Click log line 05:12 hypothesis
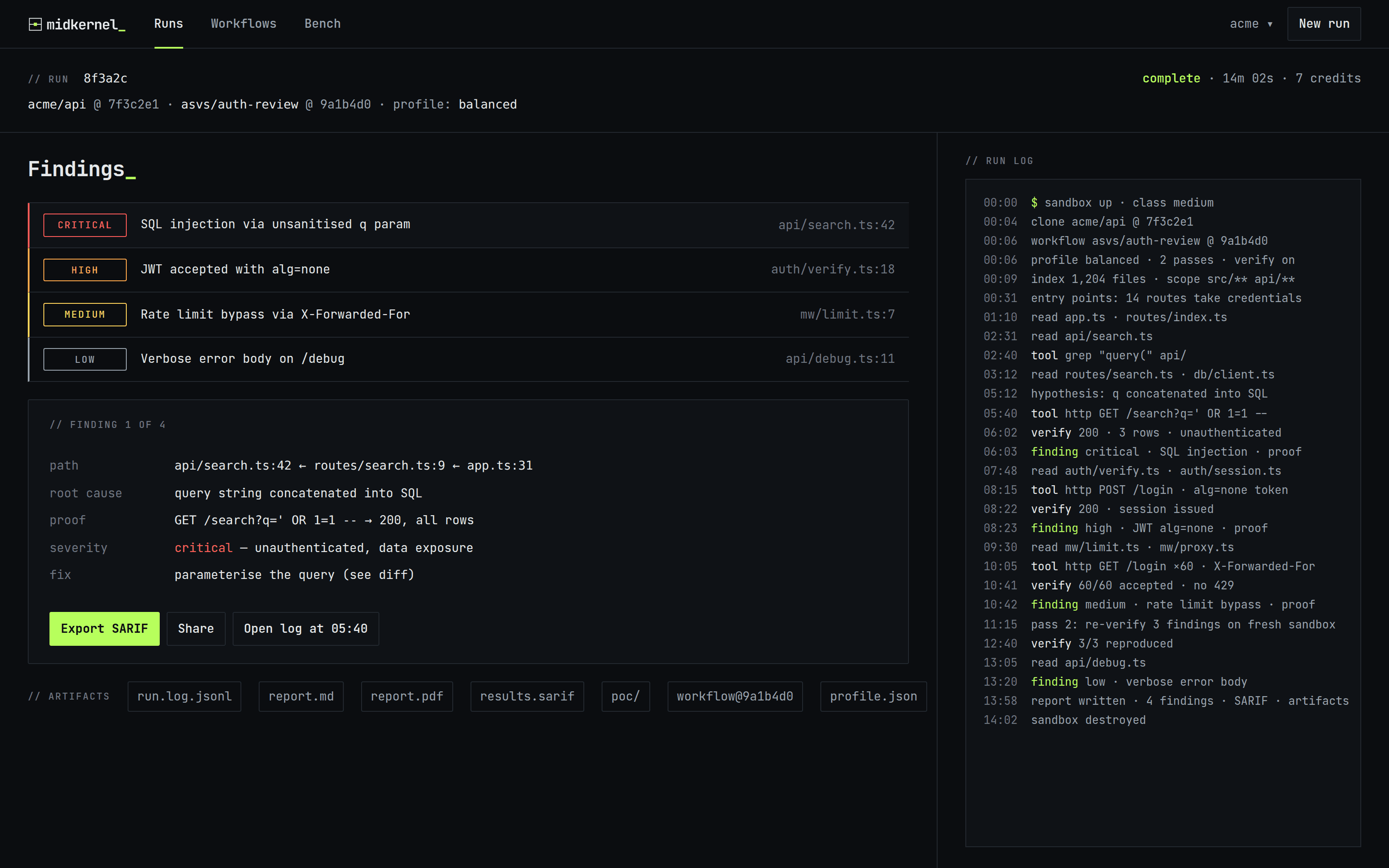 click(x=1126, y=394)
